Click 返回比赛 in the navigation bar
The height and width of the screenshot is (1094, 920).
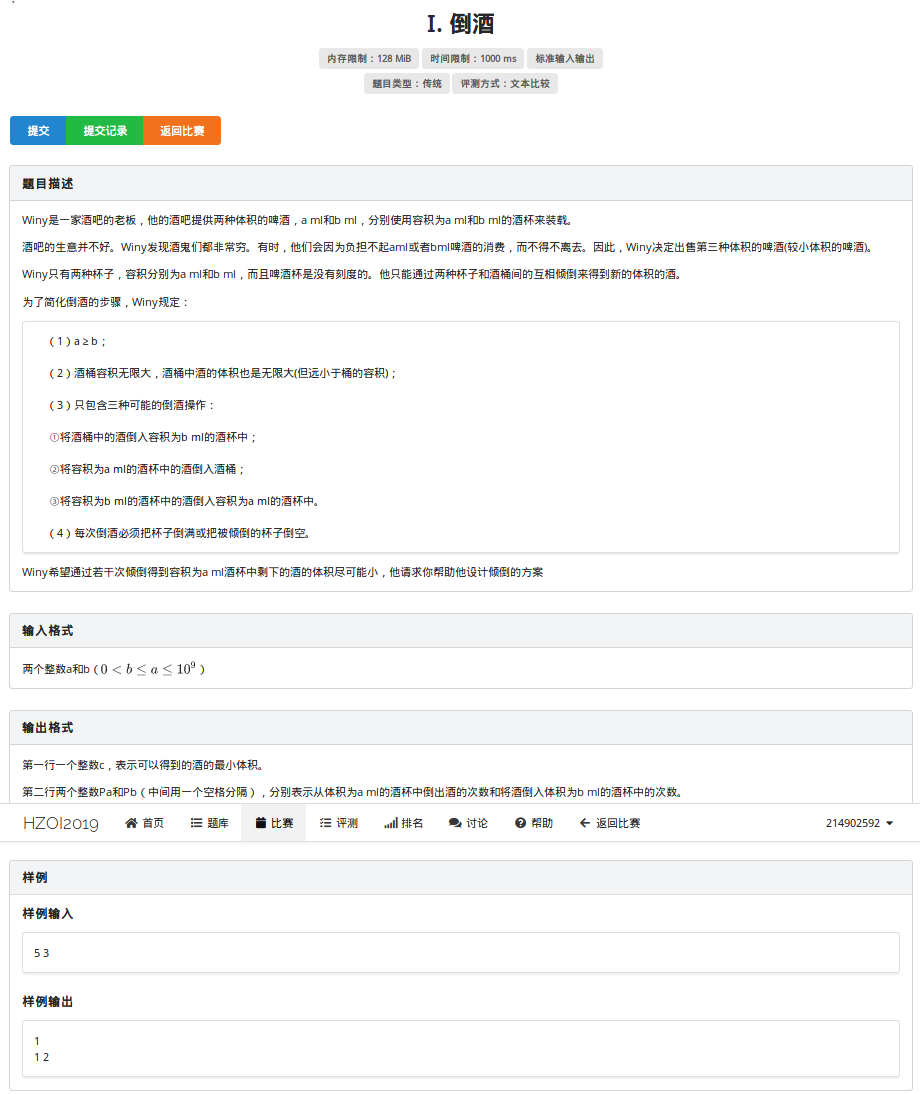click(610, 823)
